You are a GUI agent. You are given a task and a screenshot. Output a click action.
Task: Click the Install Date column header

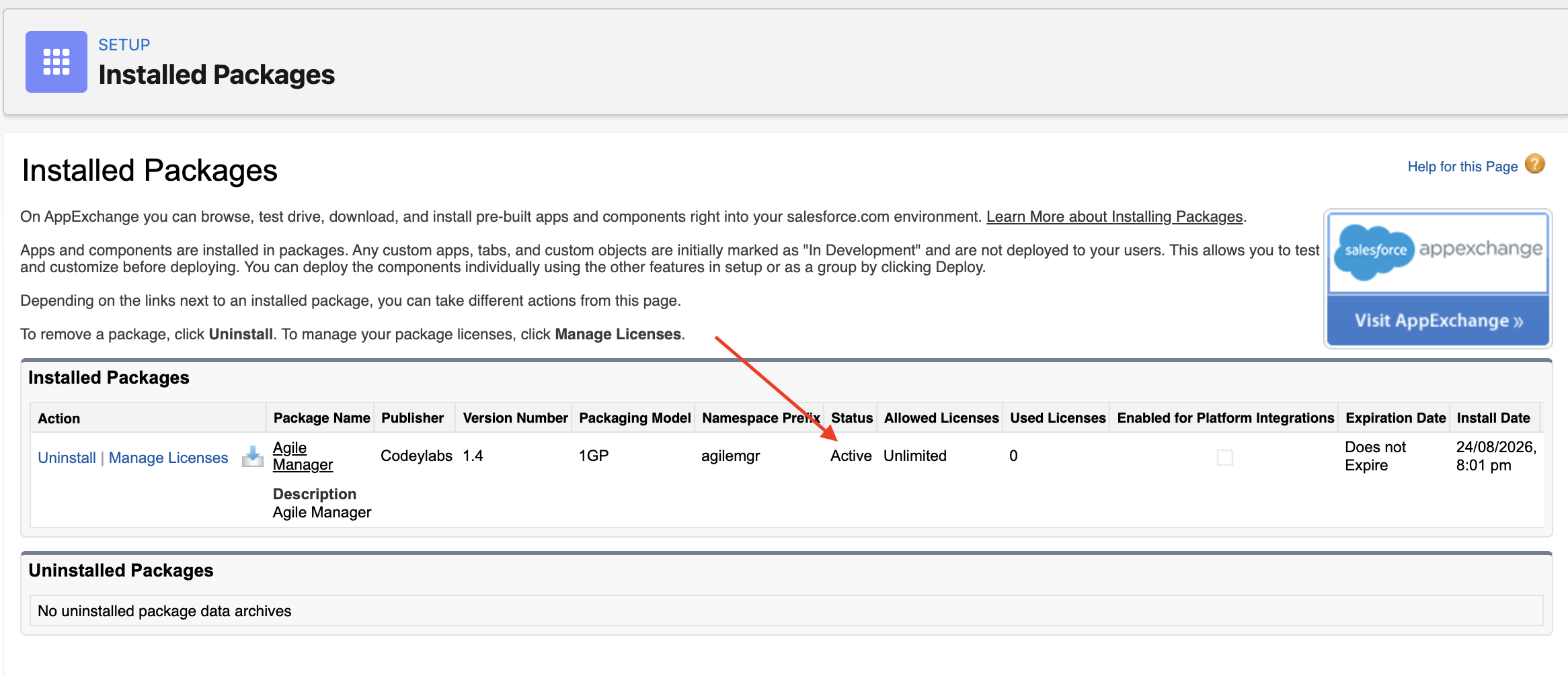pos(1493,418)
